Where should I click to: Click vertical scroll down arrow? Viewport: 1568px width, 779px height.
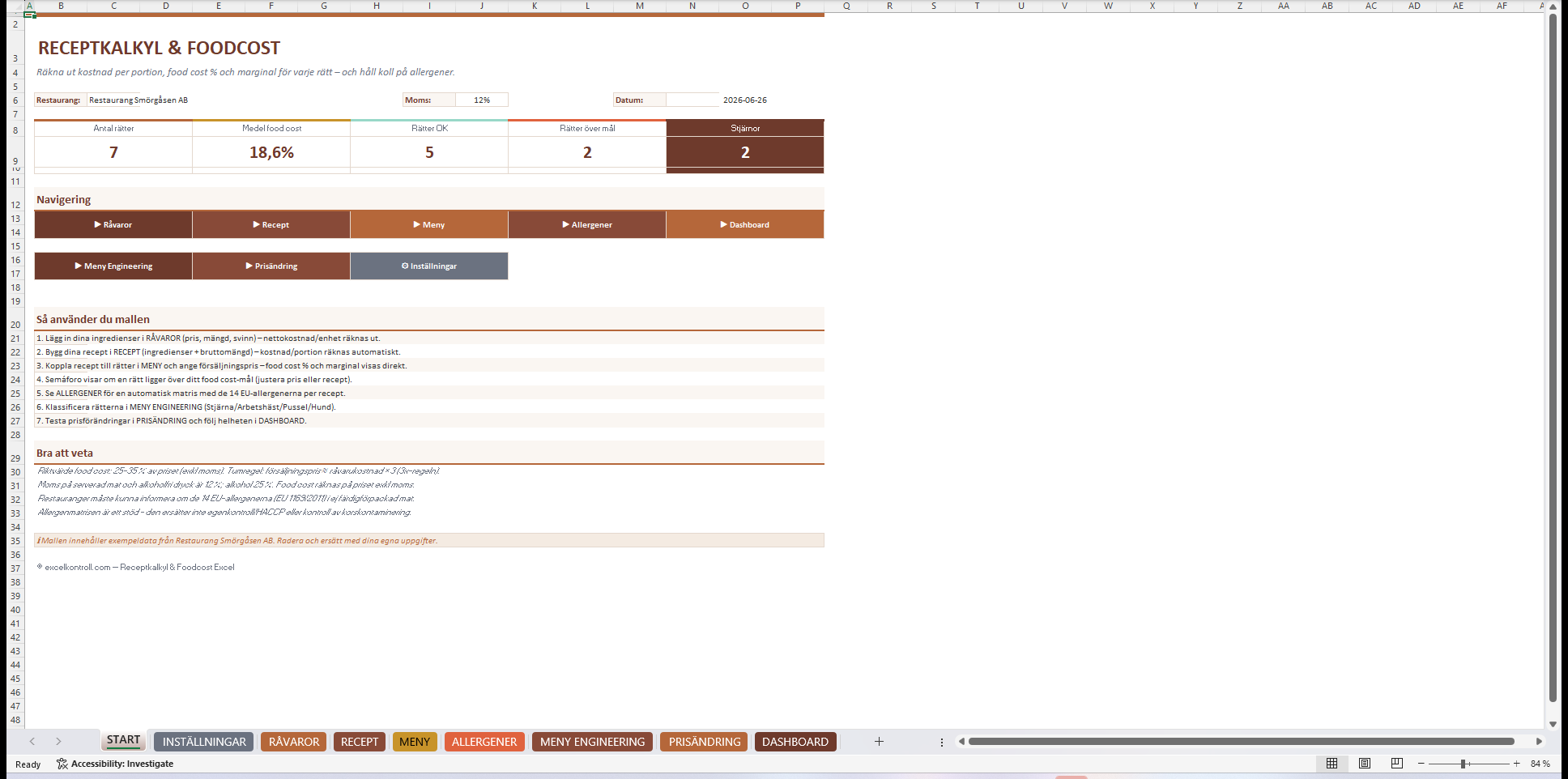pos(1553,724)
